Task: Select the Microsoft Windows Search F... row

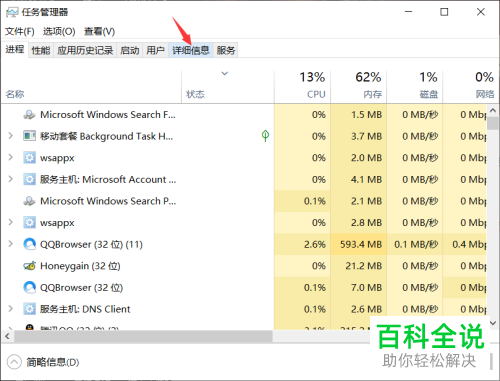Action: (243, 115)
